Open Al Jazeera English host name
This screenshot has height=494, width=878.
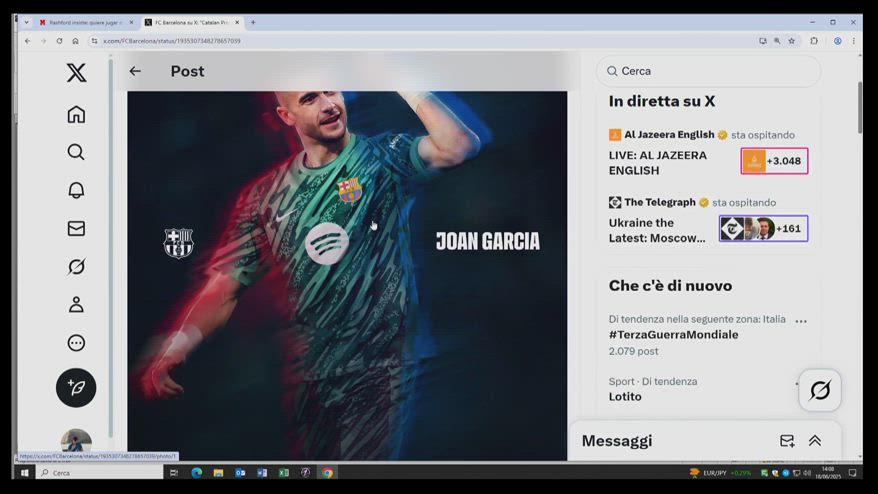pos(669,134)
